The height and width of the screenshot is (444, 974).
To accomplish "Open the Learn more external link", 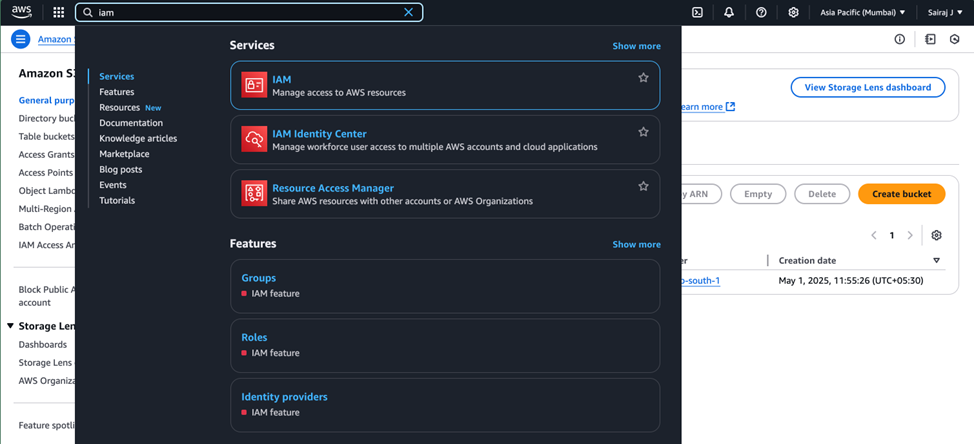I will point(708,107).
